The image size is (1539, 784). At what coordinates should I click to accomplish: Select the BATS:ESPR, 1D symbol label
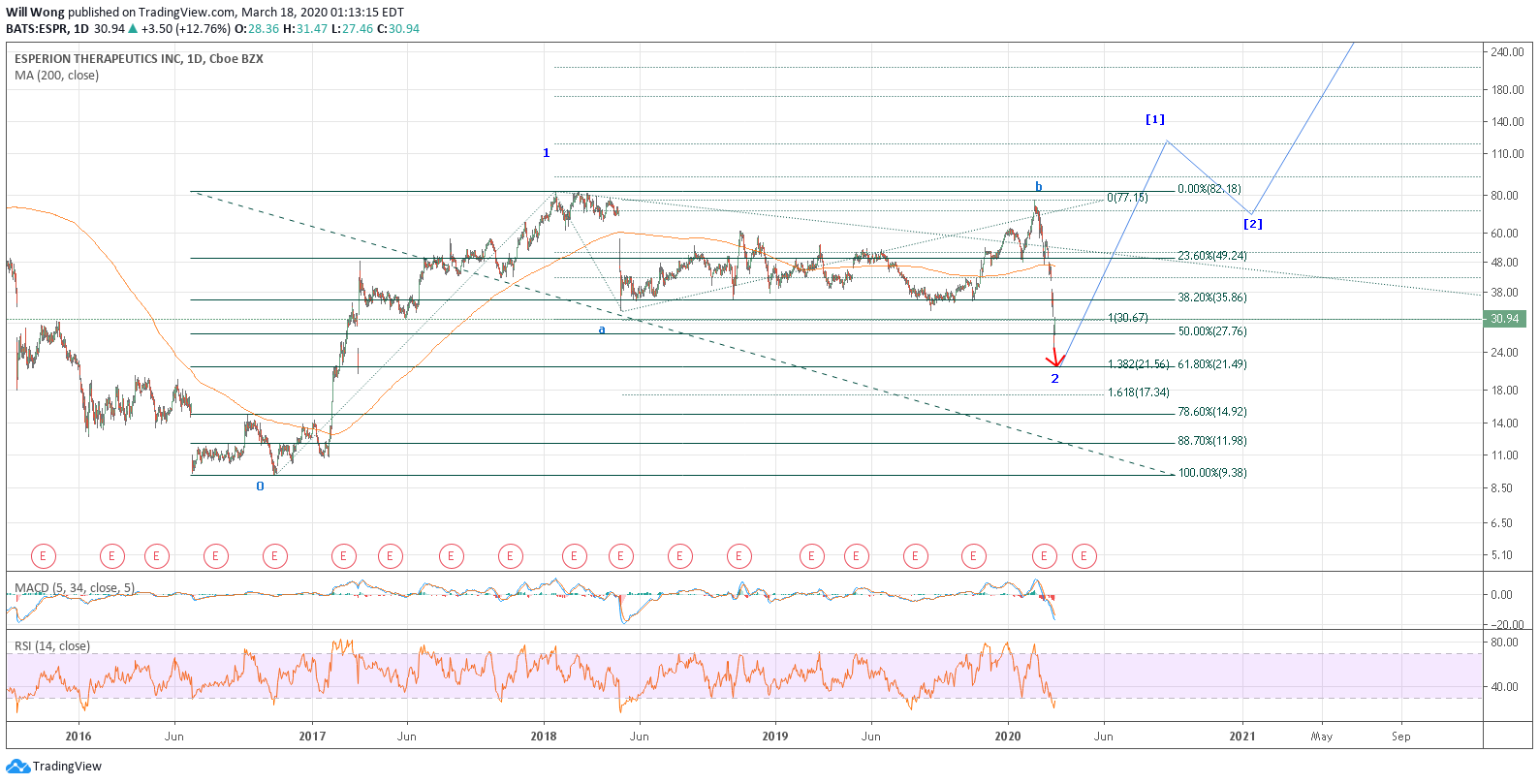click(x=47, y=29)
